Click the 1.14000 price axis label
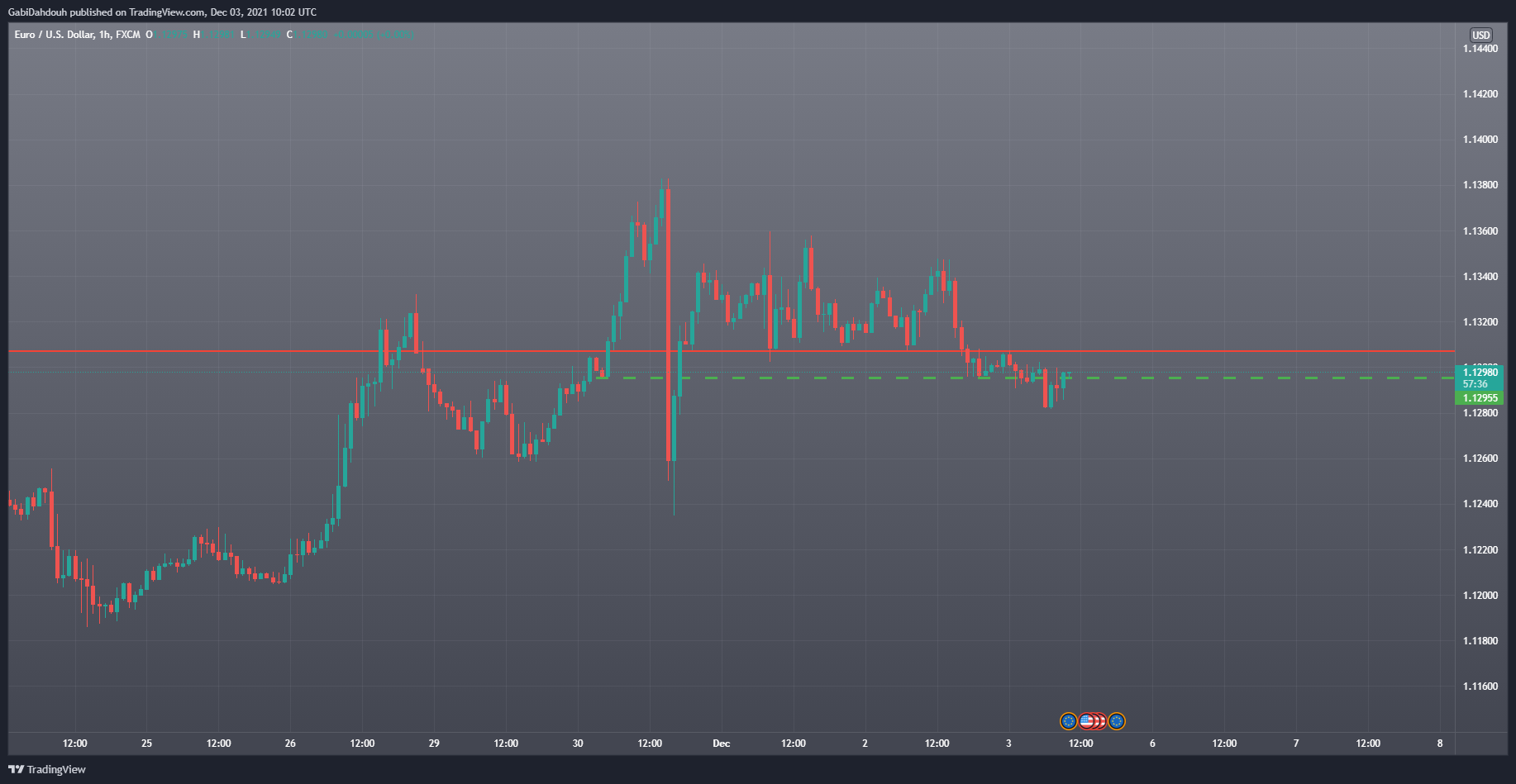The height and width of the screenshot is (784, 1516). coord(1480,140)
